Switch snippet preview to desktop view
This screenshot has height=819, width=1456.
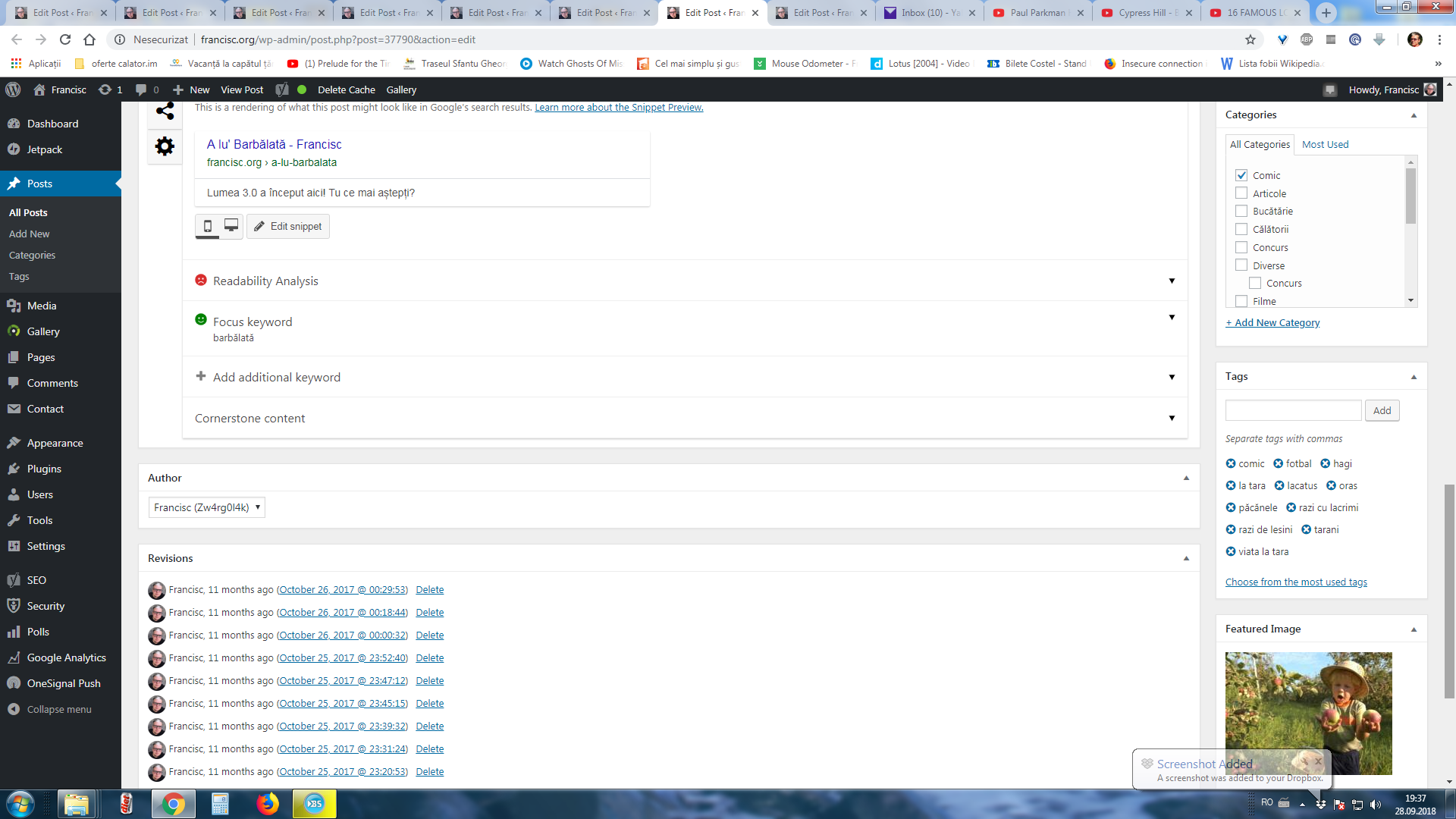[x=231, y=226]
